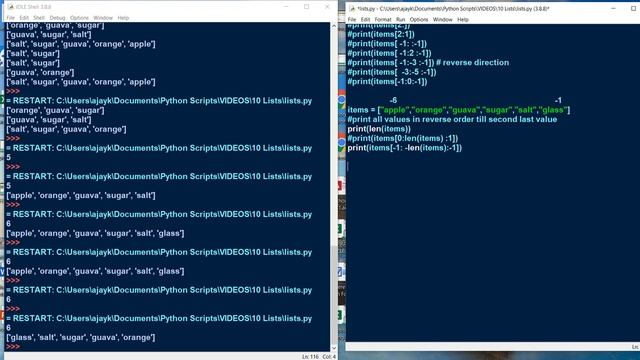Open Edit menu in lists.py editor

(365, 20)
